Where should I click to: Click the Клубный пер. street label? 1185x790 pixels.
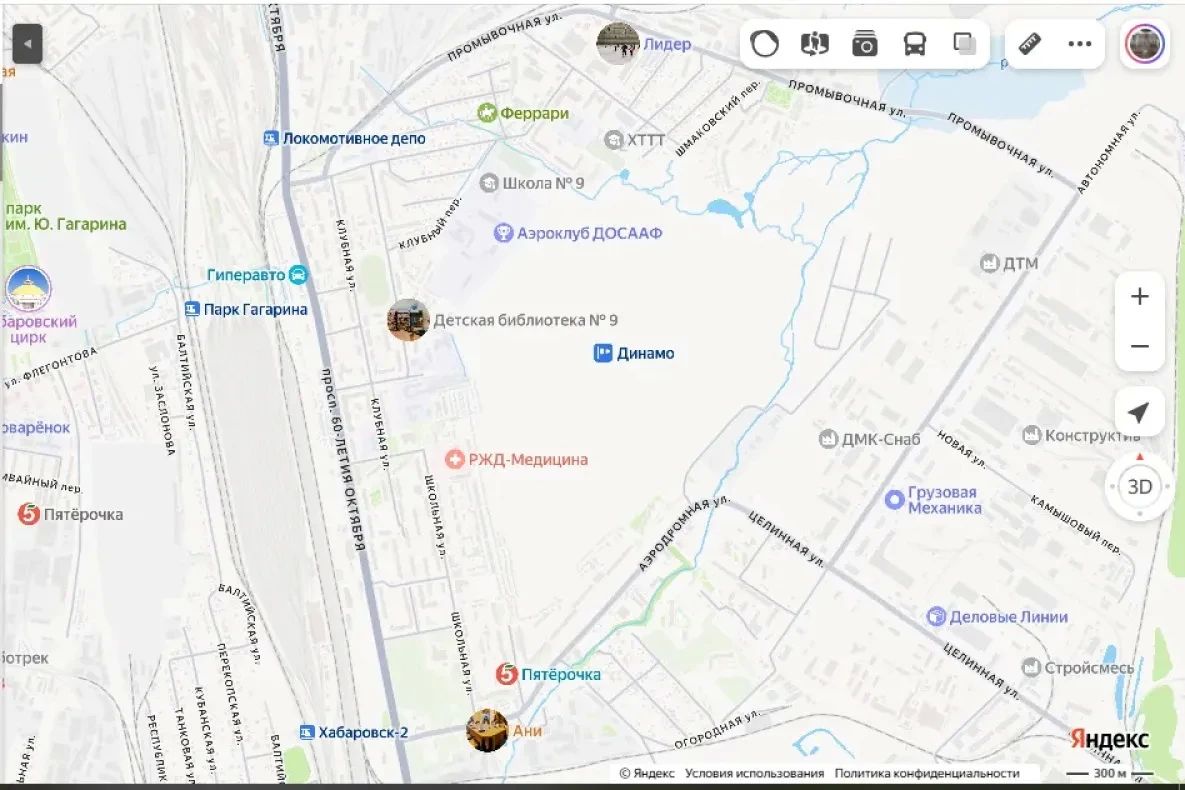pyautogui.click(x=430, y=224)
